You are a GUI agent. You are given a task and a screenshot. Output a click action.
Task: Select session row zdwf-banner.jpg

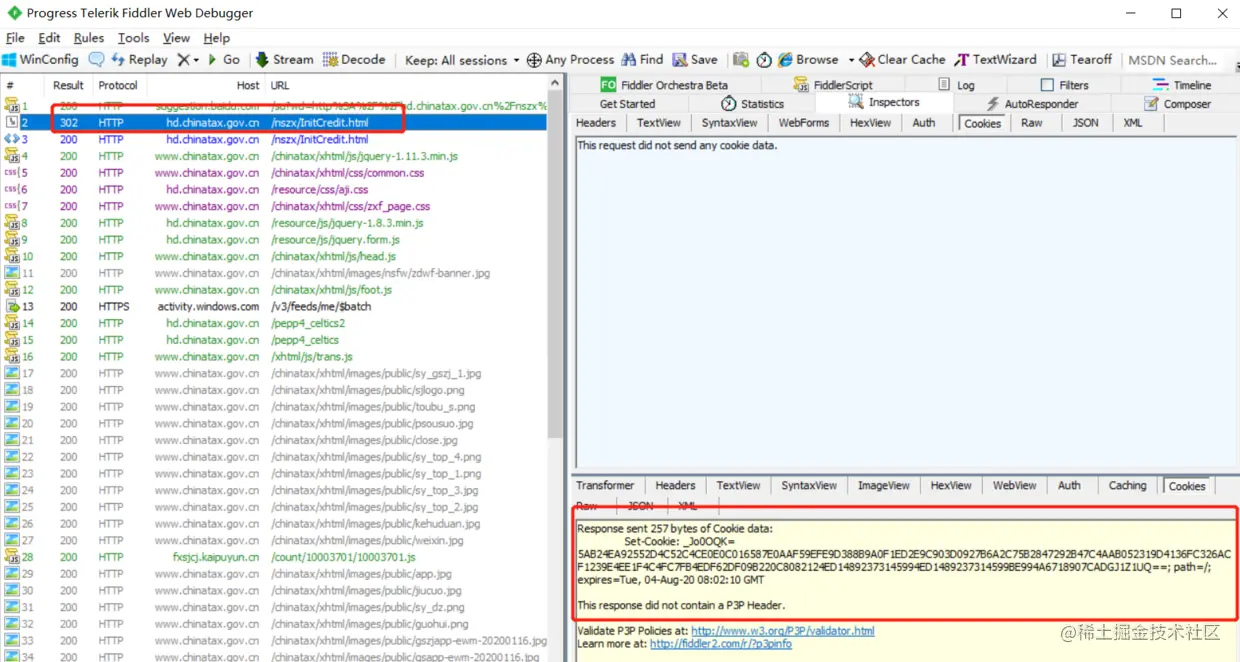click(x=274, y=273)
